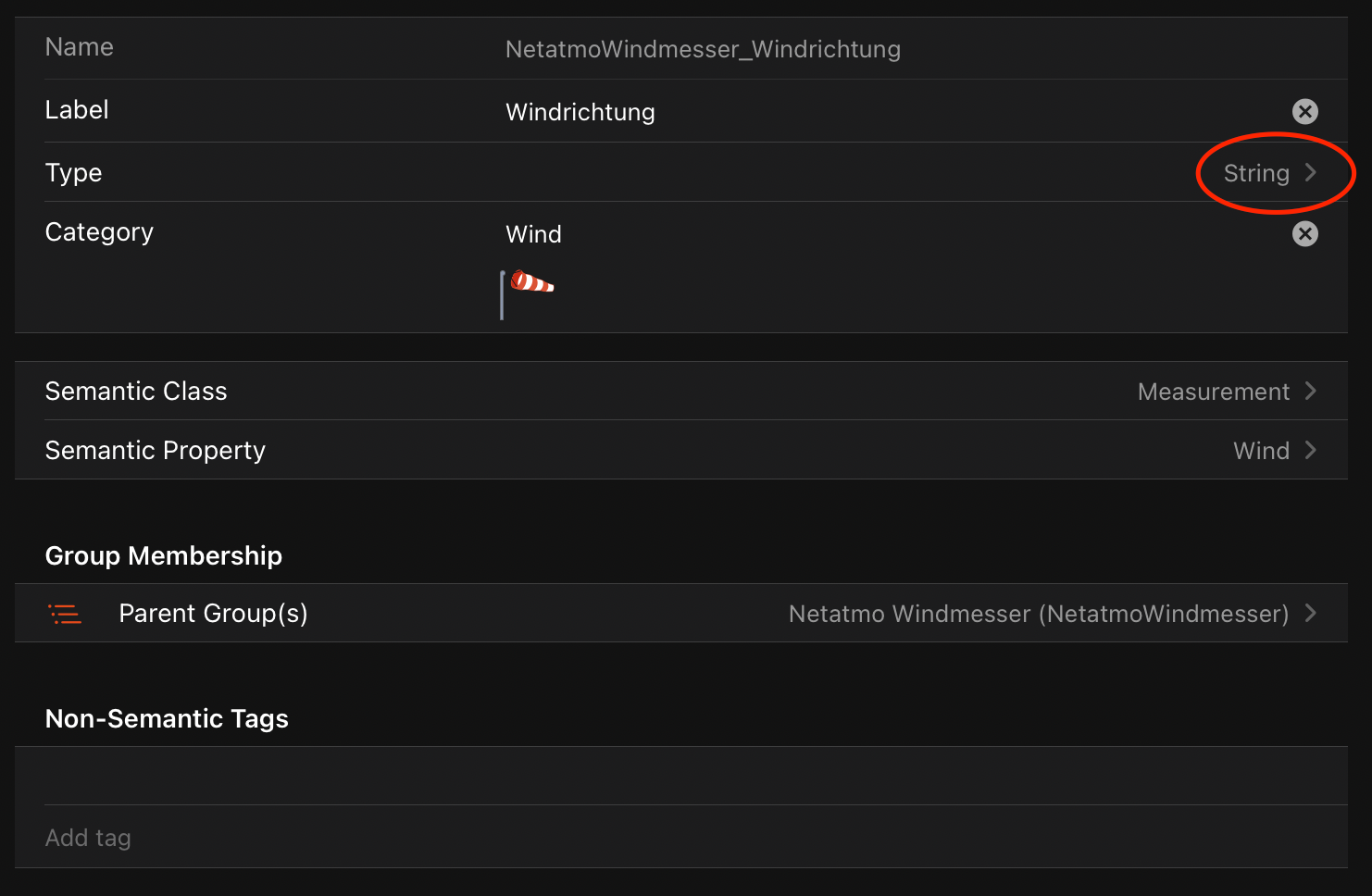The image size is (1372, 896).
Task: Clear the Label field with its X icon
Action: coord(1305,112)
